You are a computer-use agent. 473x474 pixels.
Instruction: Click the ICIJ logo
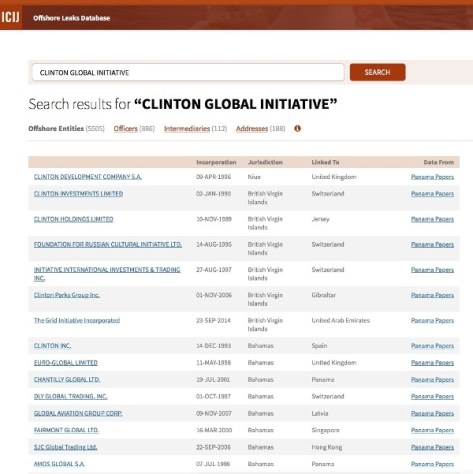tap(11, 17)
